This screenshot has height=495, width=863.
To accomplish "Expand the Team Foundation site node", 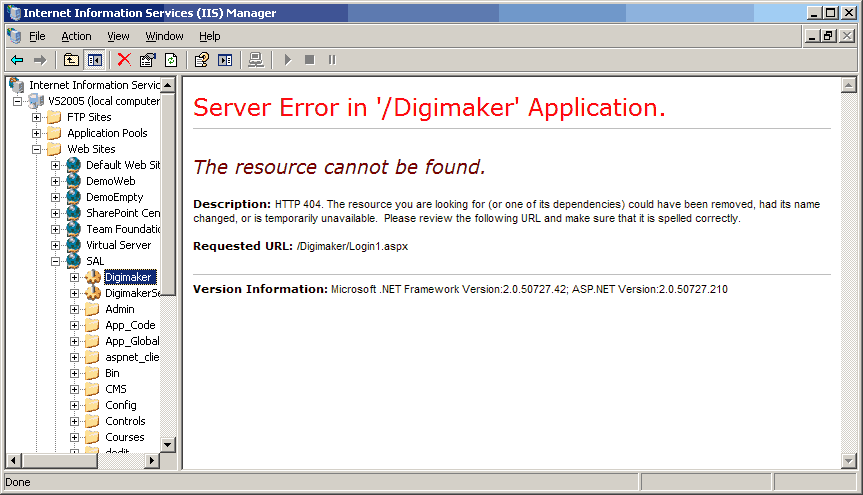I will tap(56, 229).
